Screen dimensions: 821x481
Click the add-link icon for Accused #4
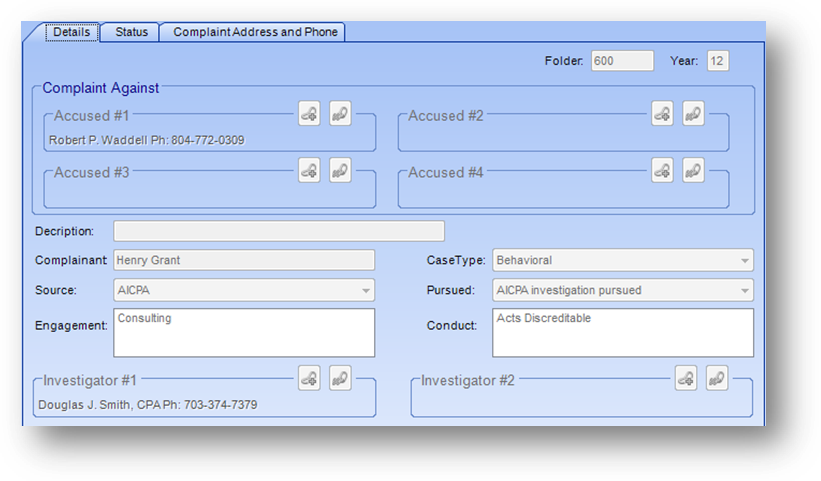pos(662,171)
